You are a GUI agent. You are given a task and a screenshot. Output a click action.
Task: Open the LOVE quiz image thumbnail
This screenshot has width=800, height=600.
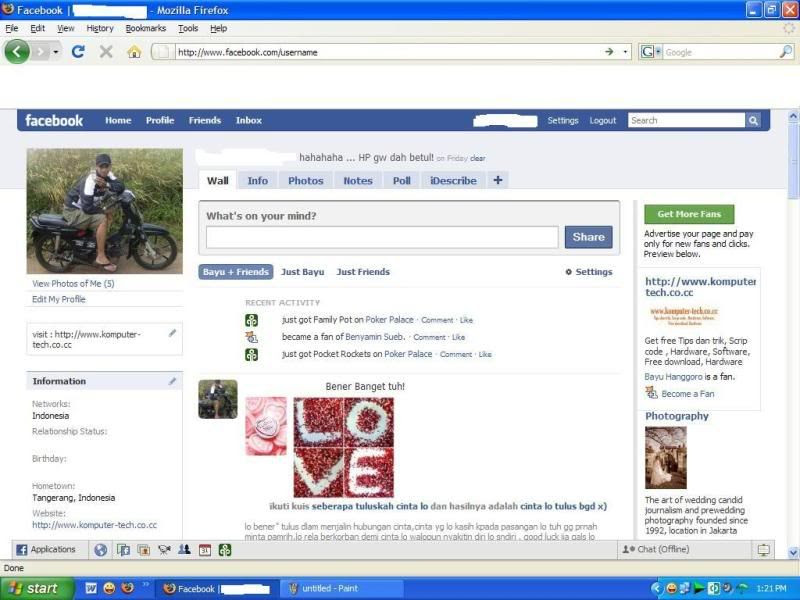click(343, 447)
